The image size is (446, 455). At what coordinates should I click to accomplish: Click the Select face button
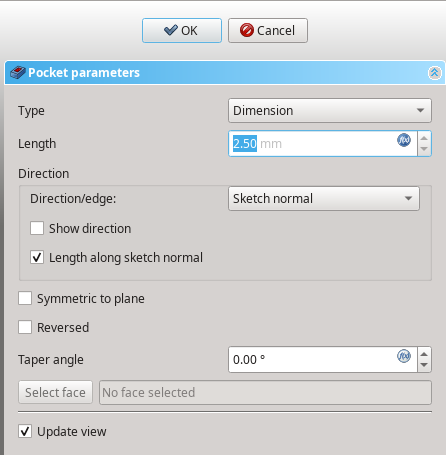coord(55,392)
